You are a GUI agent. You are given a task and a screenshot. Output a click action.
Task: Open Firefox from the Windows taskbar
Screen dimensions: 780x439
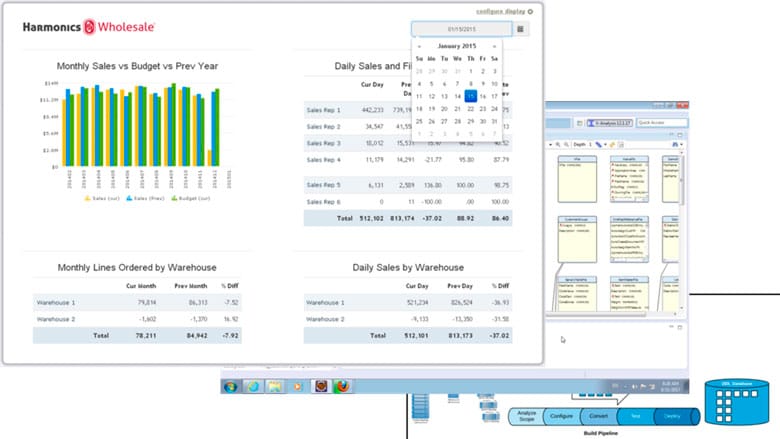pos(344,385)
